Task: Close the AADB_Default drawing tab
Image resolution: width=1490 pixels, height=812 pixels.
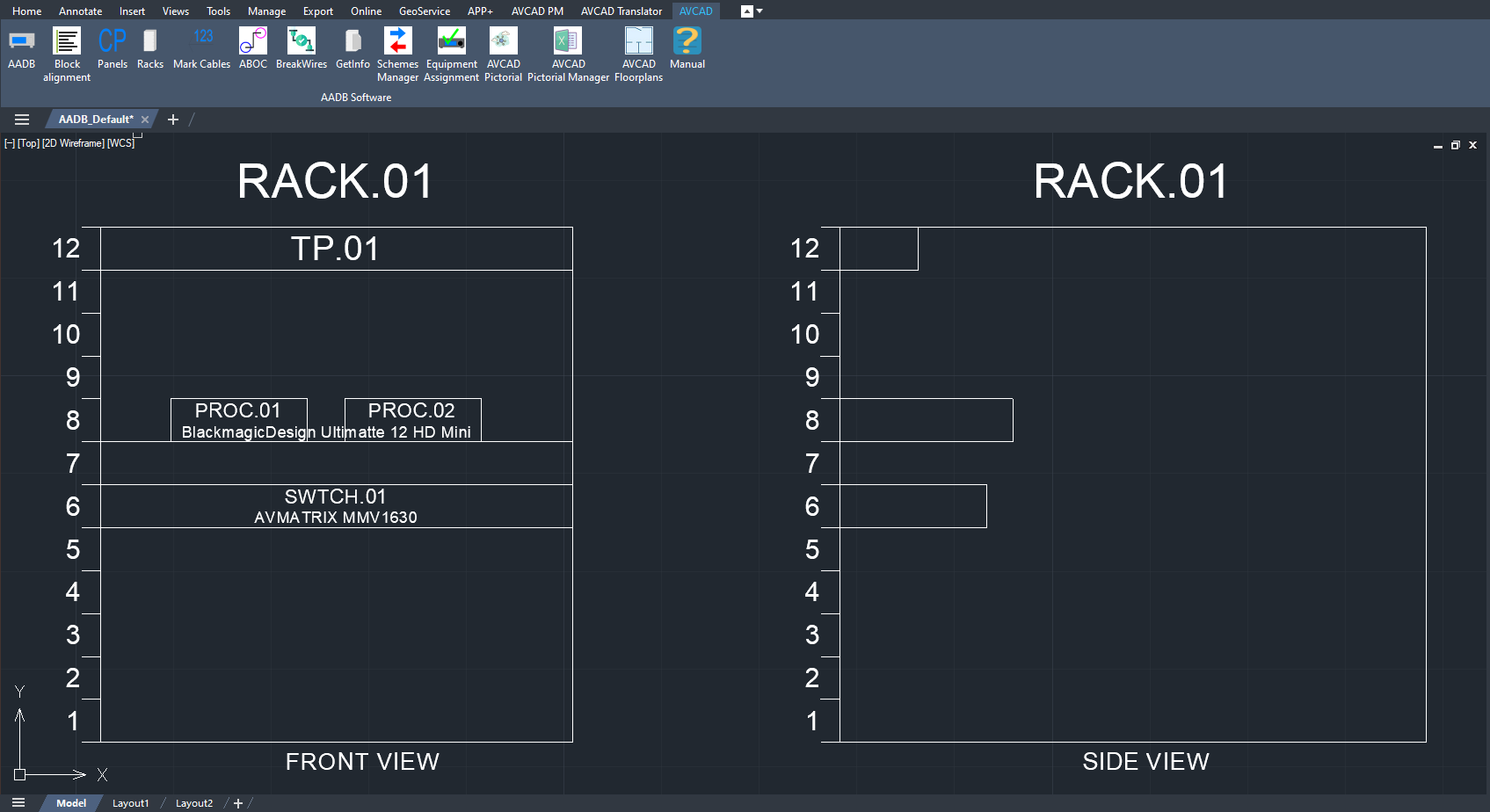Action: point(145,120)
